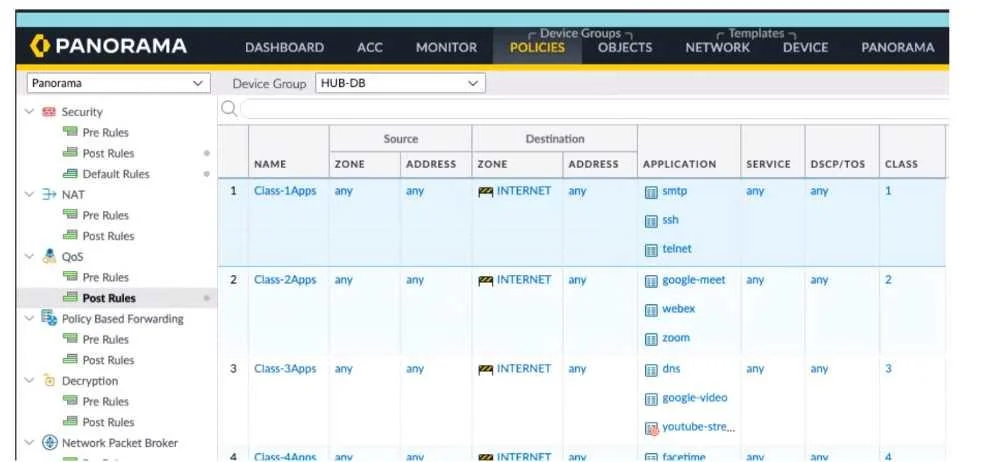The image size is (988, 462).
Task: Click the search magnifier icon
Action: [229, 109]
